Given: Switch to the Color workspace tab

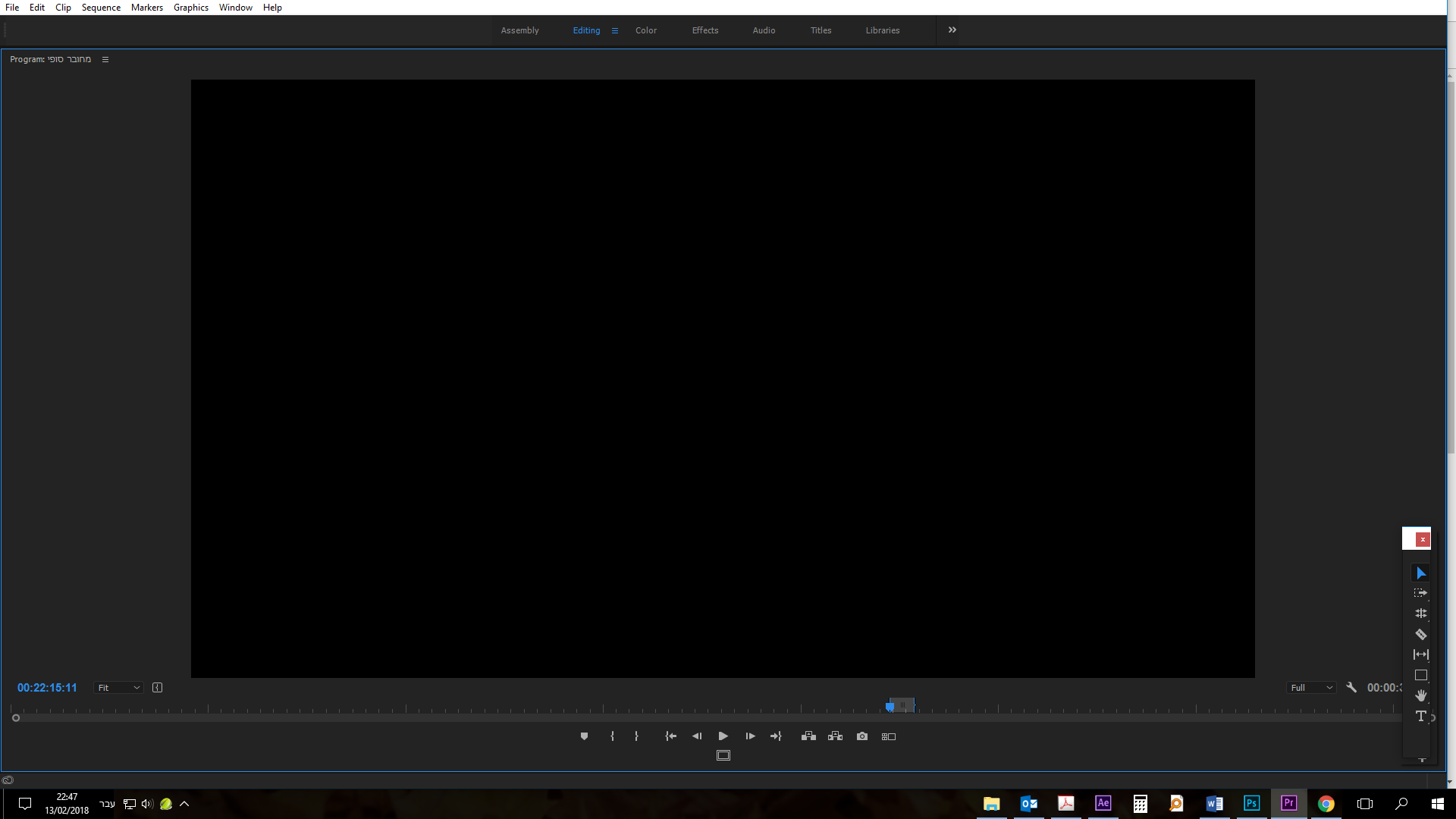Looking at the screenshot, I should tap(646, 30).
